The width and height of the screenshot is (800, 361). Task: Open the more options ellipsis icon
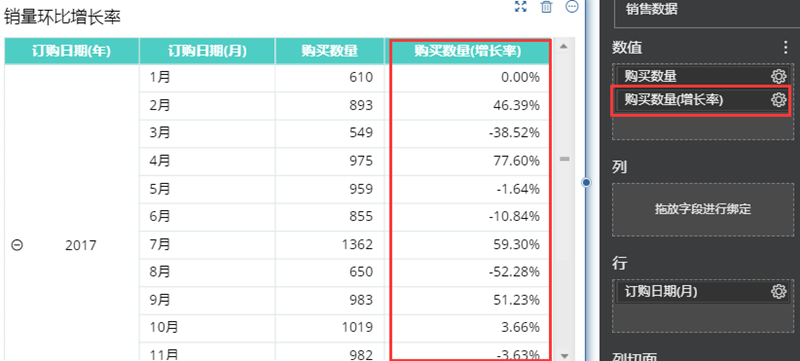pyautogui.click(x=572, y=7)
